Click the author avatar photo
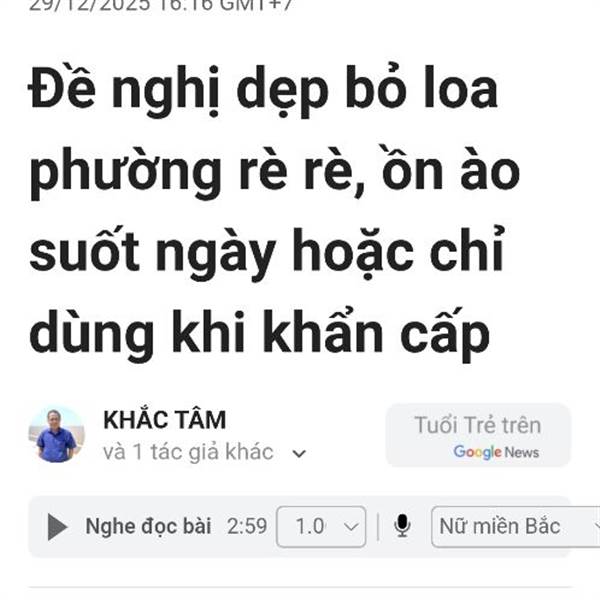The width and height of the screenshot is (600, 600). click(x=57, y=435)
